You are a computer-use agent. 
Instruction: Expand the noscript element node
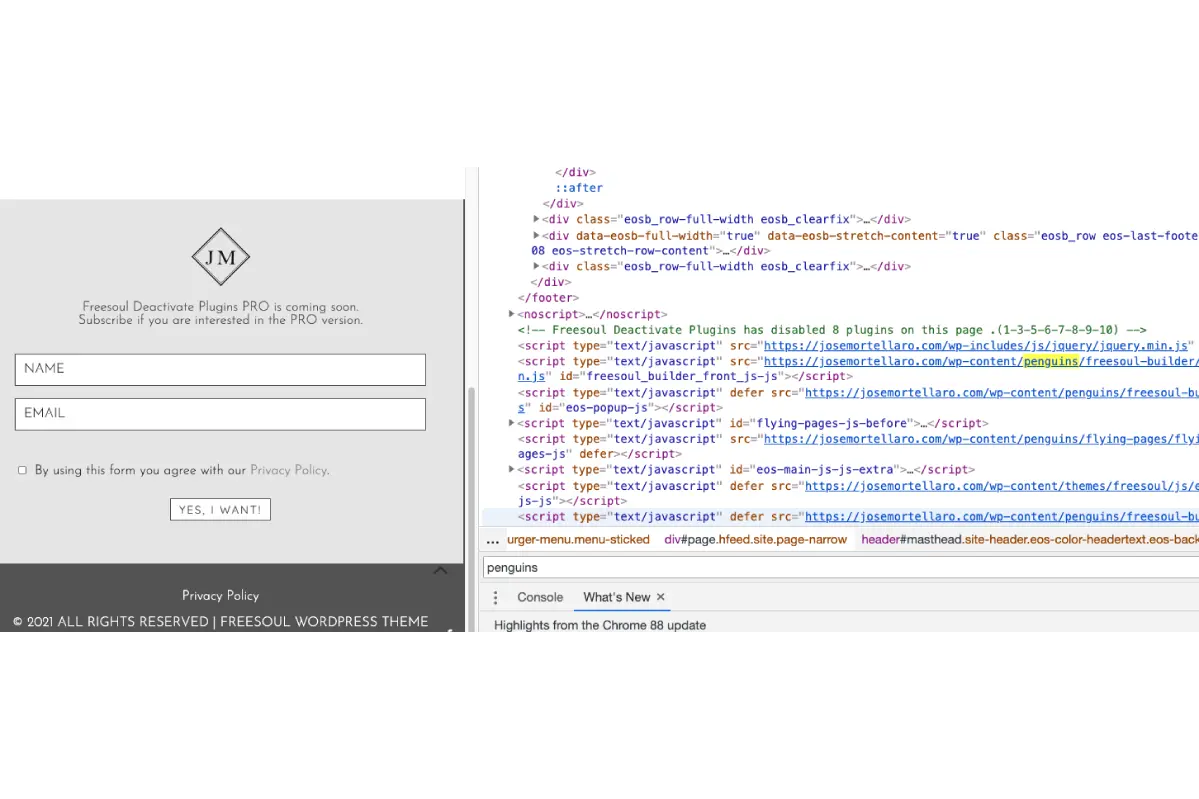point(511,314)
